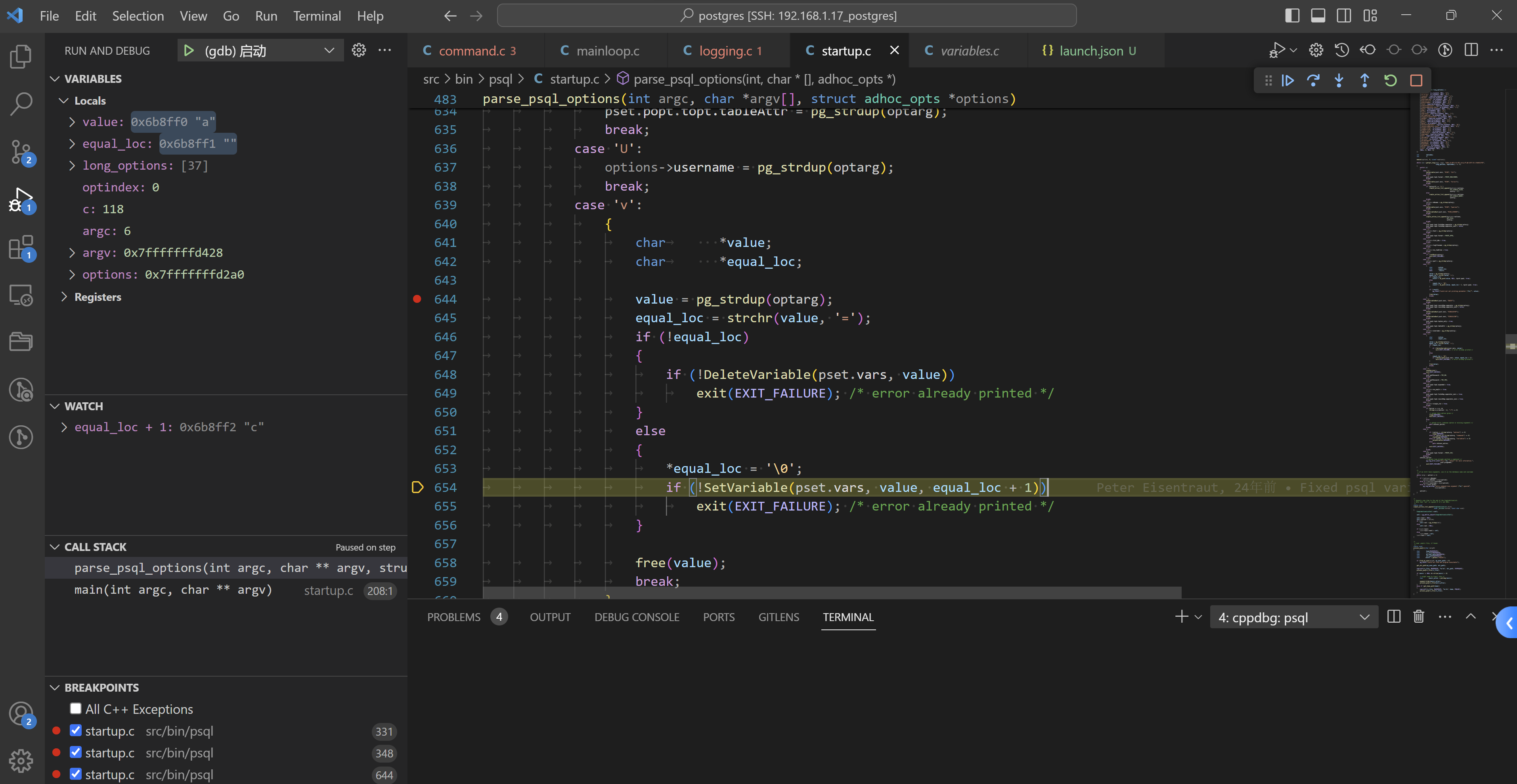1517x784 pixels.
Task: Open launch.json via debug gear icon
Action: 359,51
